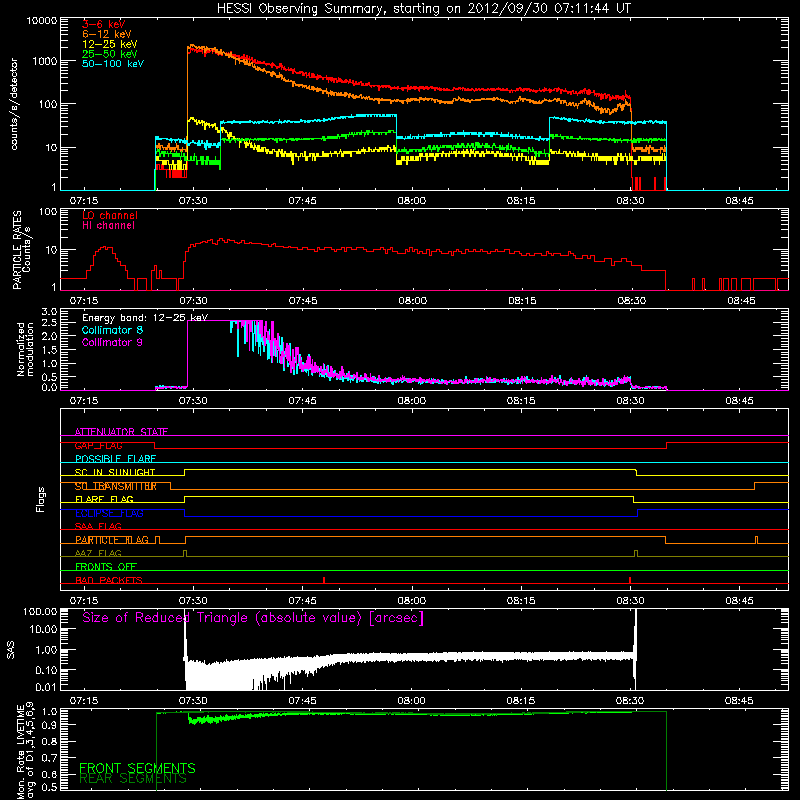Click the 1000 tick label on counts axis
The image size is (800, 800).
click(x=44, y=61)
